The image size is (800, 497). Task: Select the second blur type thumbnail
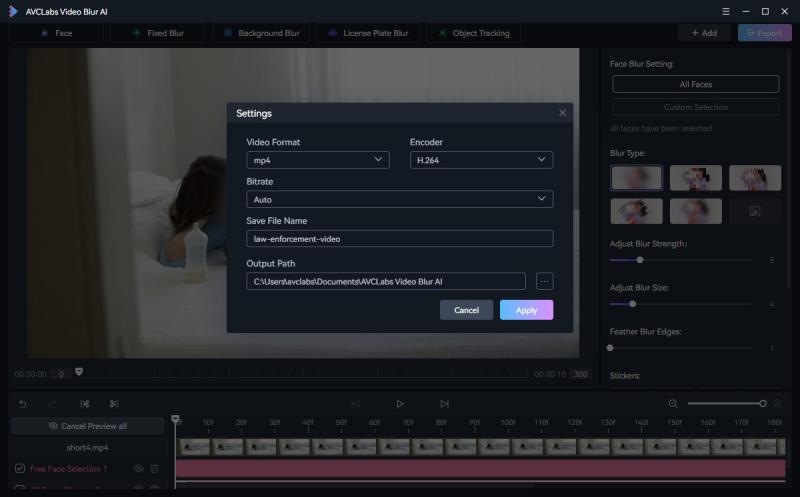coord(695,178)
